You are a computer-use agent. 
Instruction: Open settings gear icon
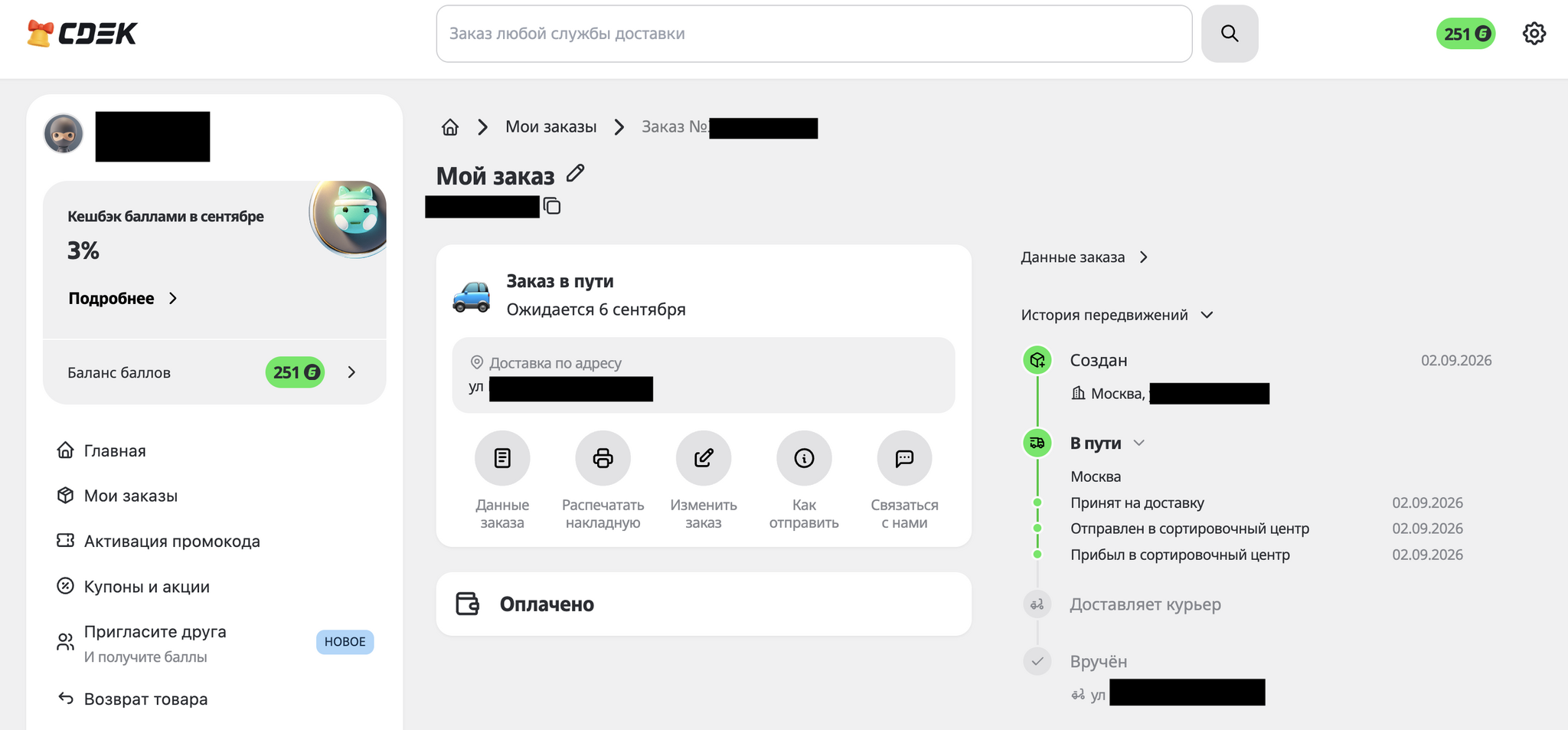pos(1534,34)
